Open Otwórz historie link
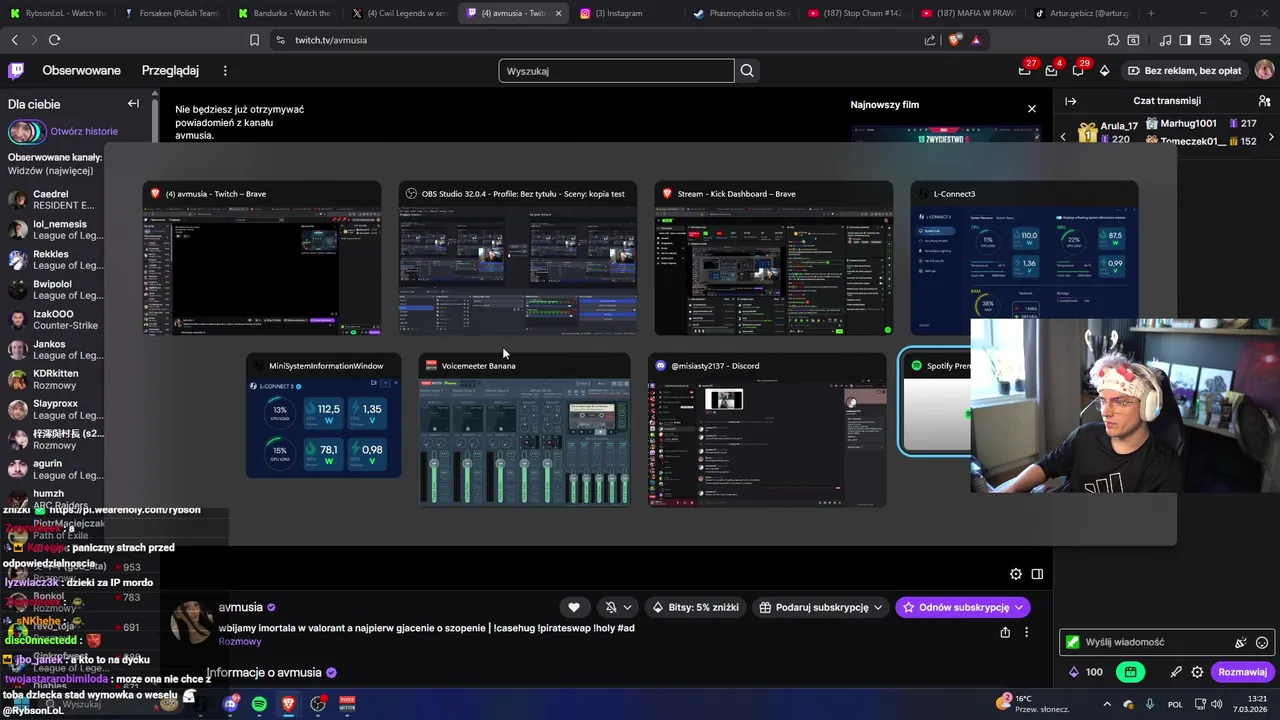 tap(84, 131)
